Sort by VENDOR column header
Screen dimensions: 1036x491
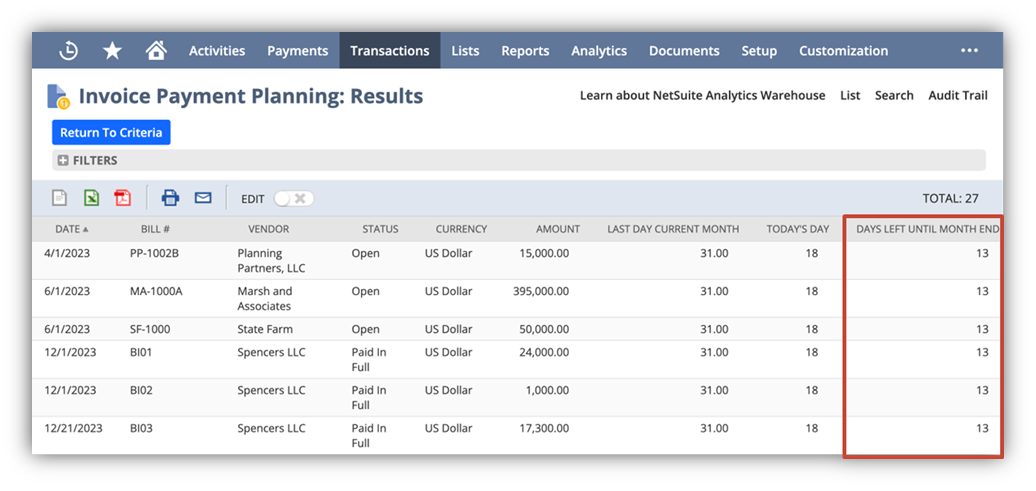click(x=268, y=229)
